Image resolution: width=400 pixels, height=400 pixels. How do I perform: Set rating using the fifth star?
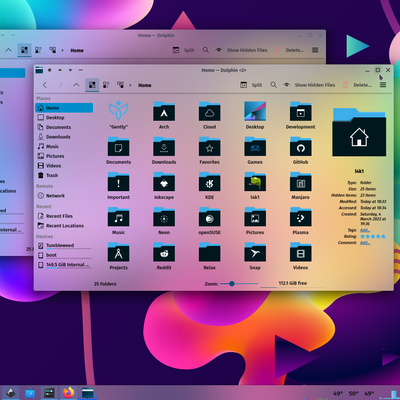tap(383, 236)
